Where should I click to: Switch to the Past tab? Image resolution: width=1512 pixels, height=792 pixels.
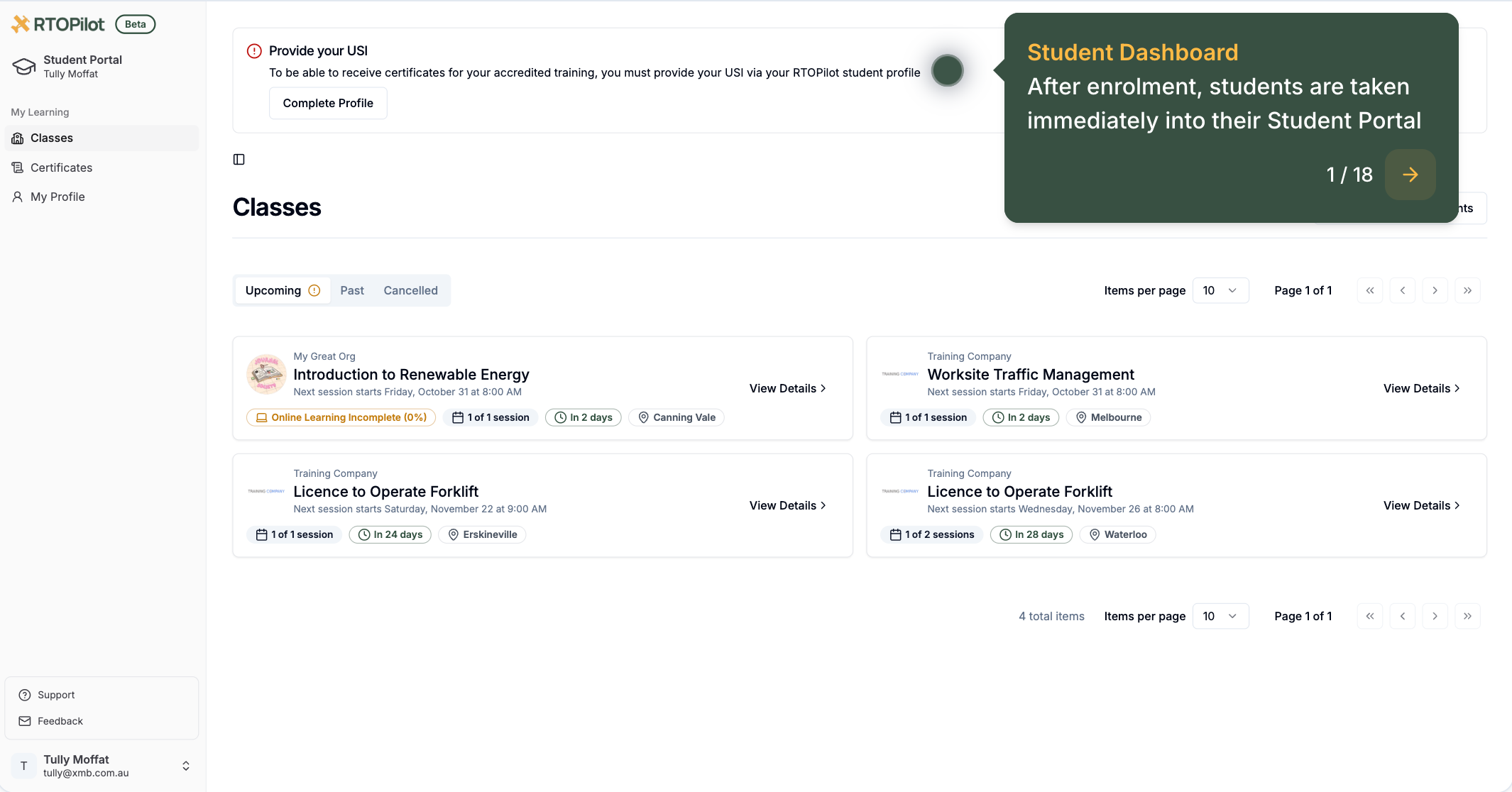point(351,290)
